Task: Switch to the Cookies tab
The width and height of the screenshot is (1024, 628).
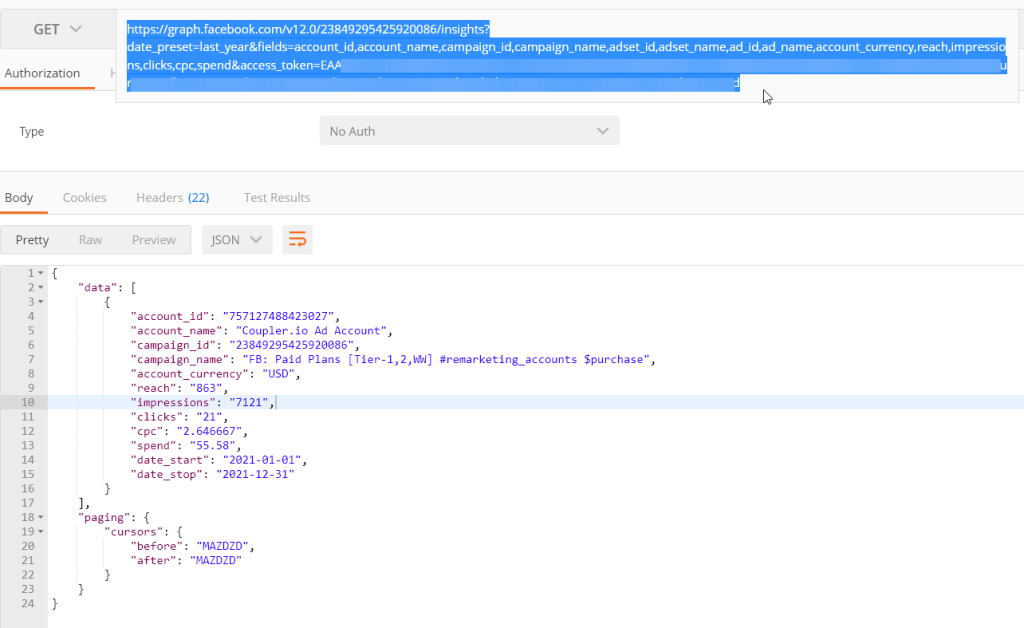Action: 84,197
